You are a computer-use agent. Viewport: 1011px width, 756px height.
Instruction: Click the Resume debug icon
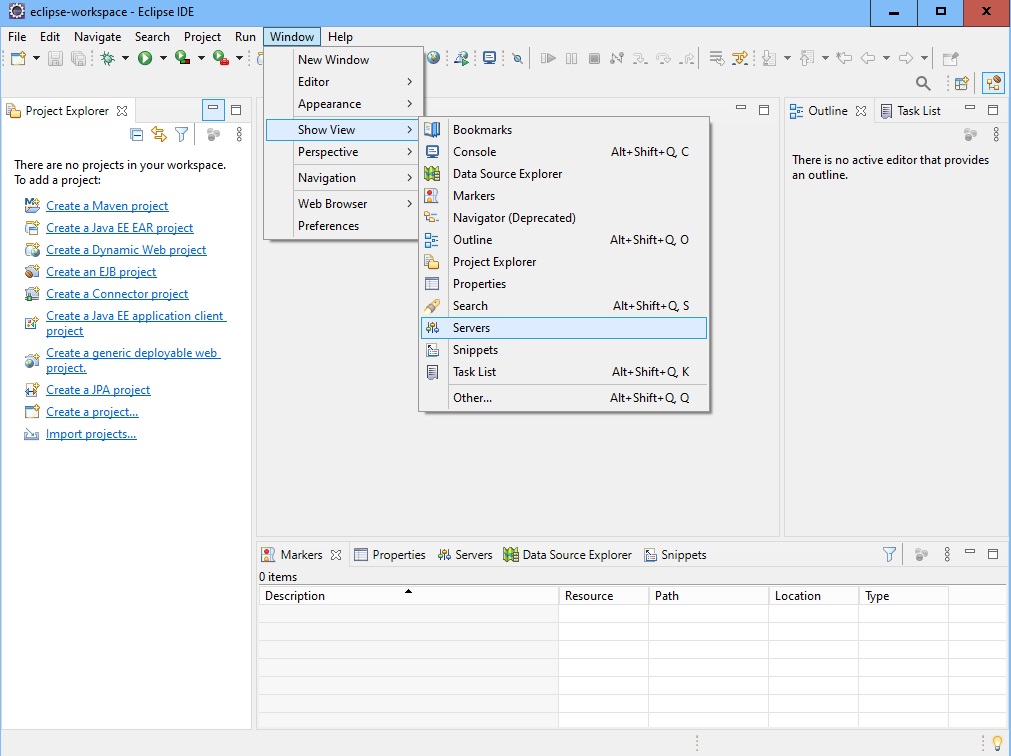coord(548,59)
